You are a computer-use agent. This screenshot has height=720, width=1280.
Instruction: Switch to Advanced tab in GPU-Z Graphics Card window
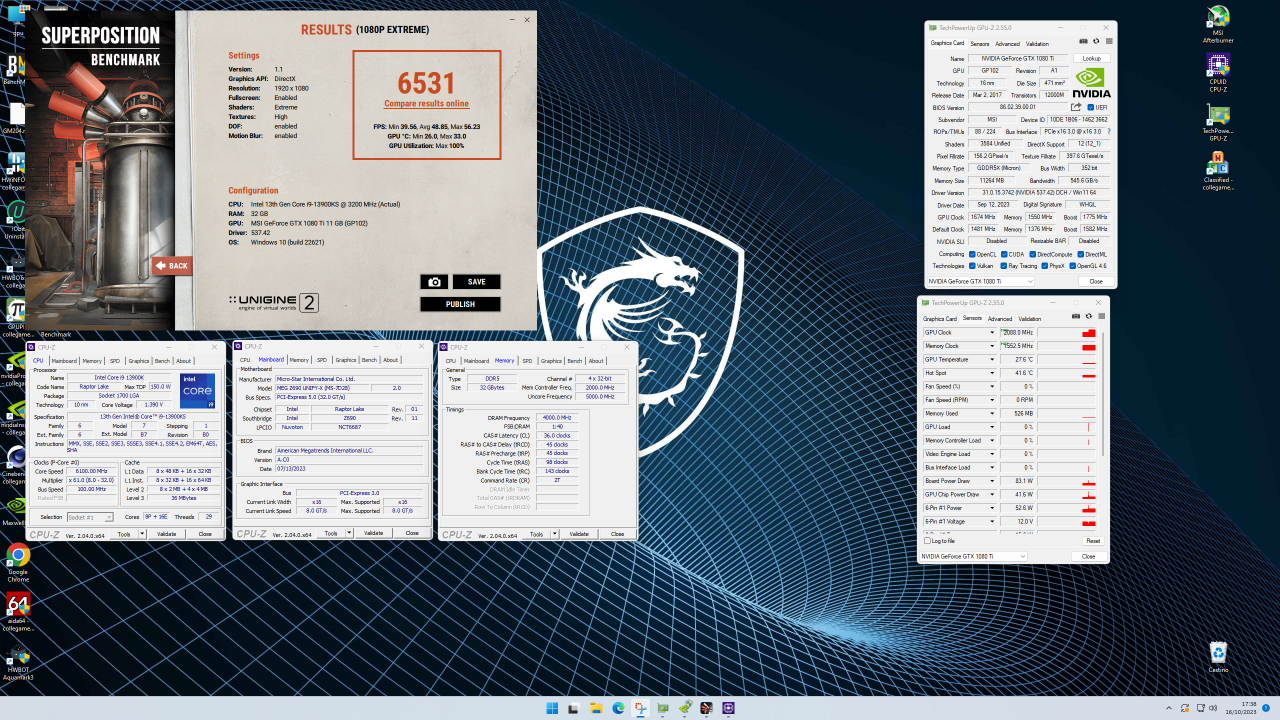1007,43
